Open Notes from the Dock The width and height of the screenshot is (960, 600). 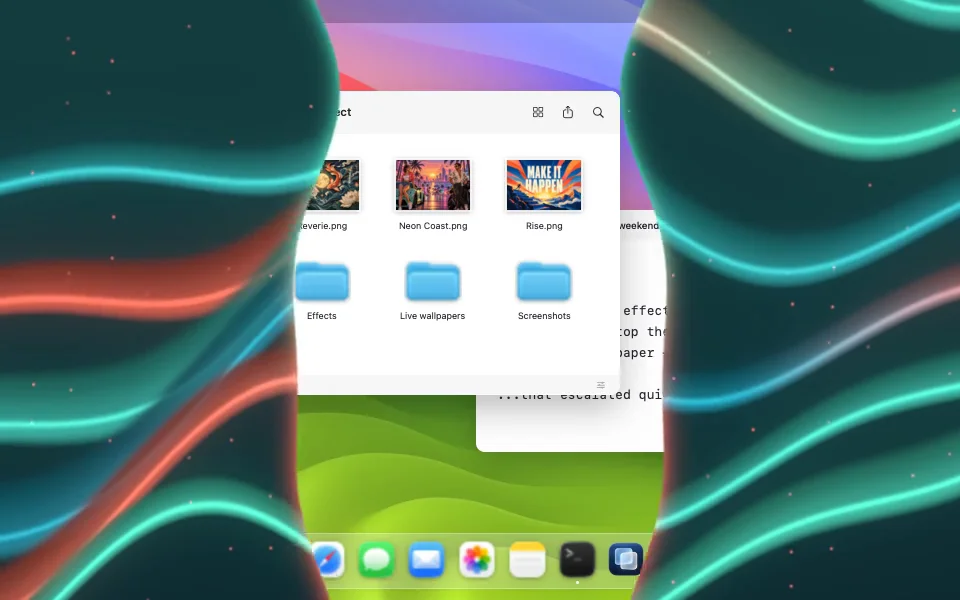click(527, 559)
